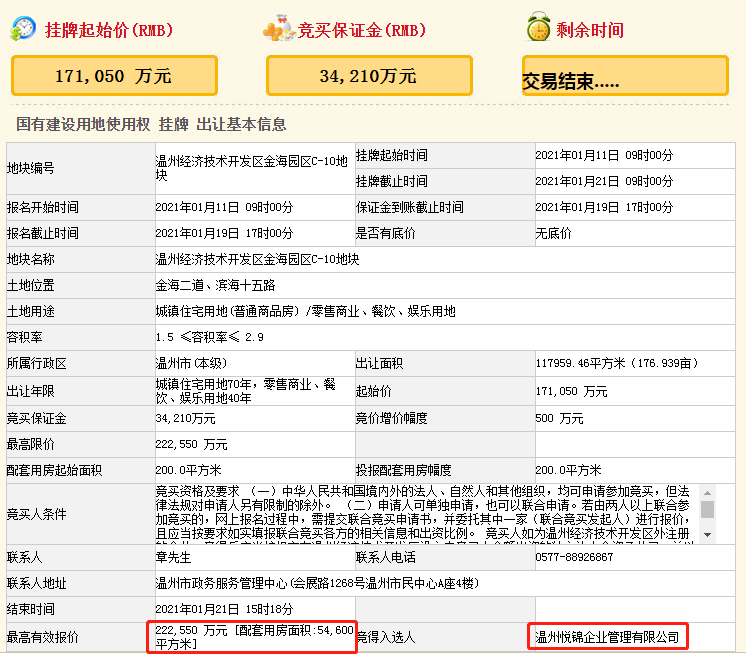Click the 联系人地址 label
The width and height of the screenshot is (746, 657).
37,583
